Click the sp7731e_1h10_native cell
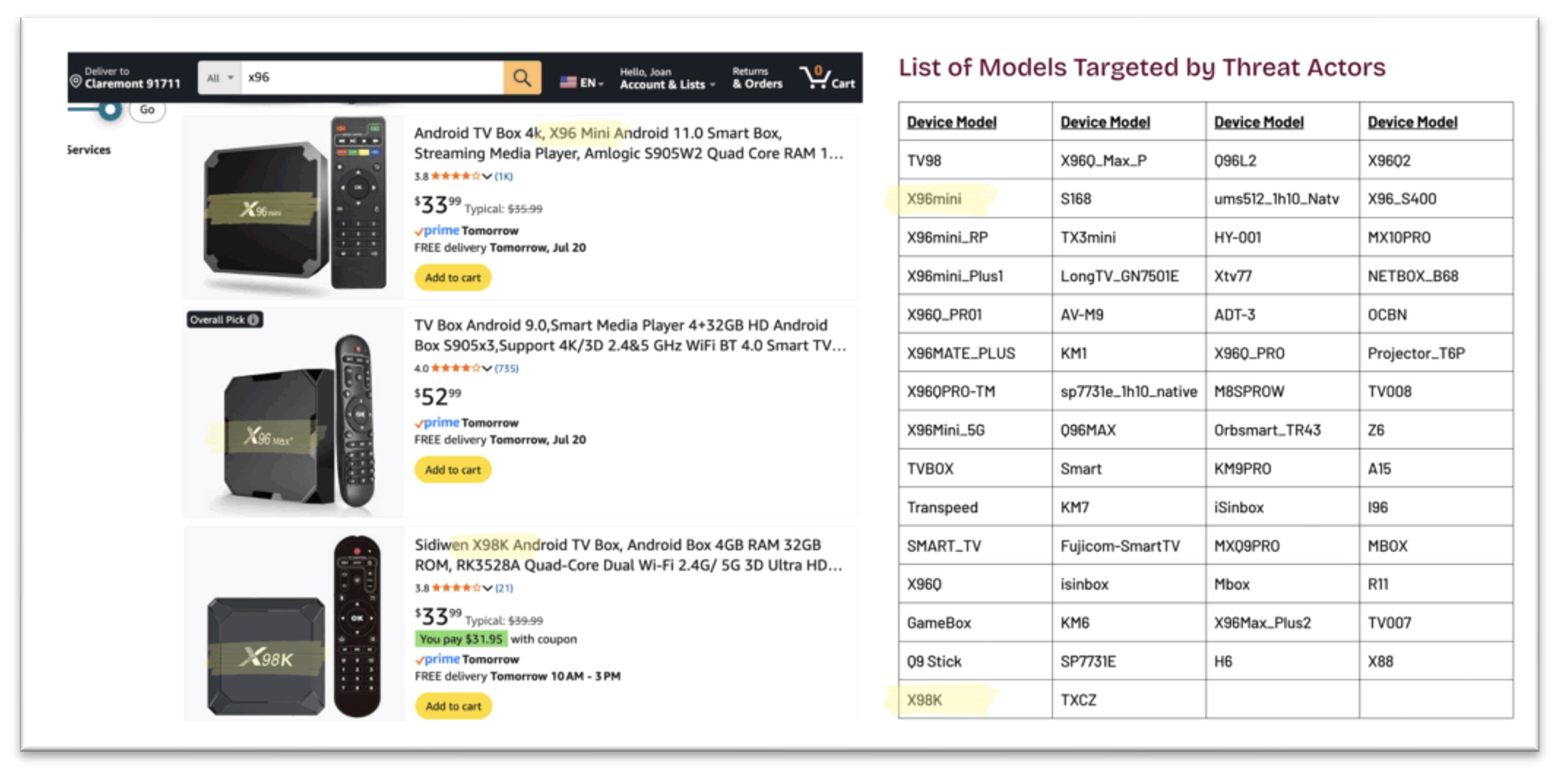Screen dimensions: 1568x777 pyautogui.click(x=1129, y=391)
